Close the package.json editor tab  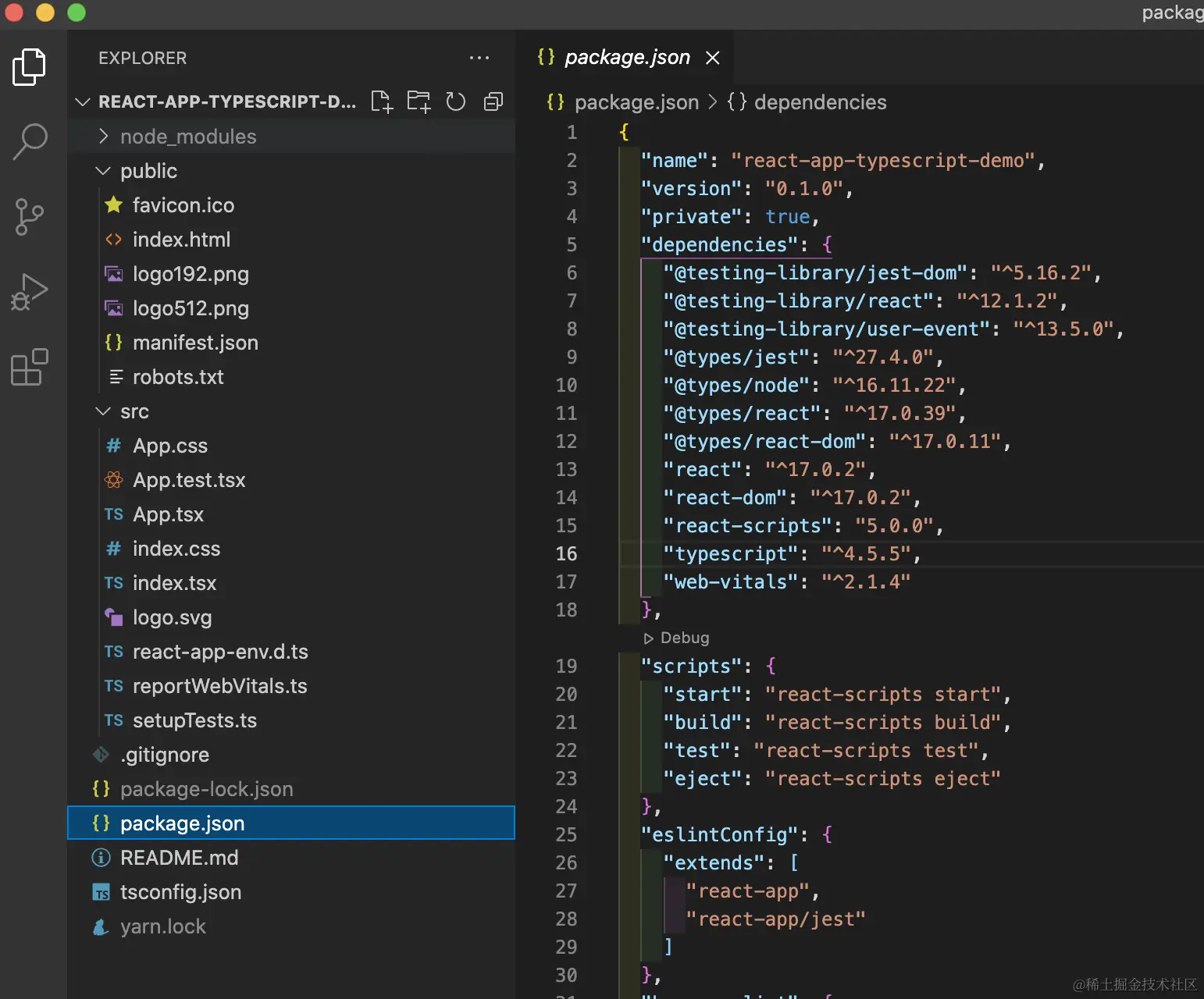click(x=713, y=58)
